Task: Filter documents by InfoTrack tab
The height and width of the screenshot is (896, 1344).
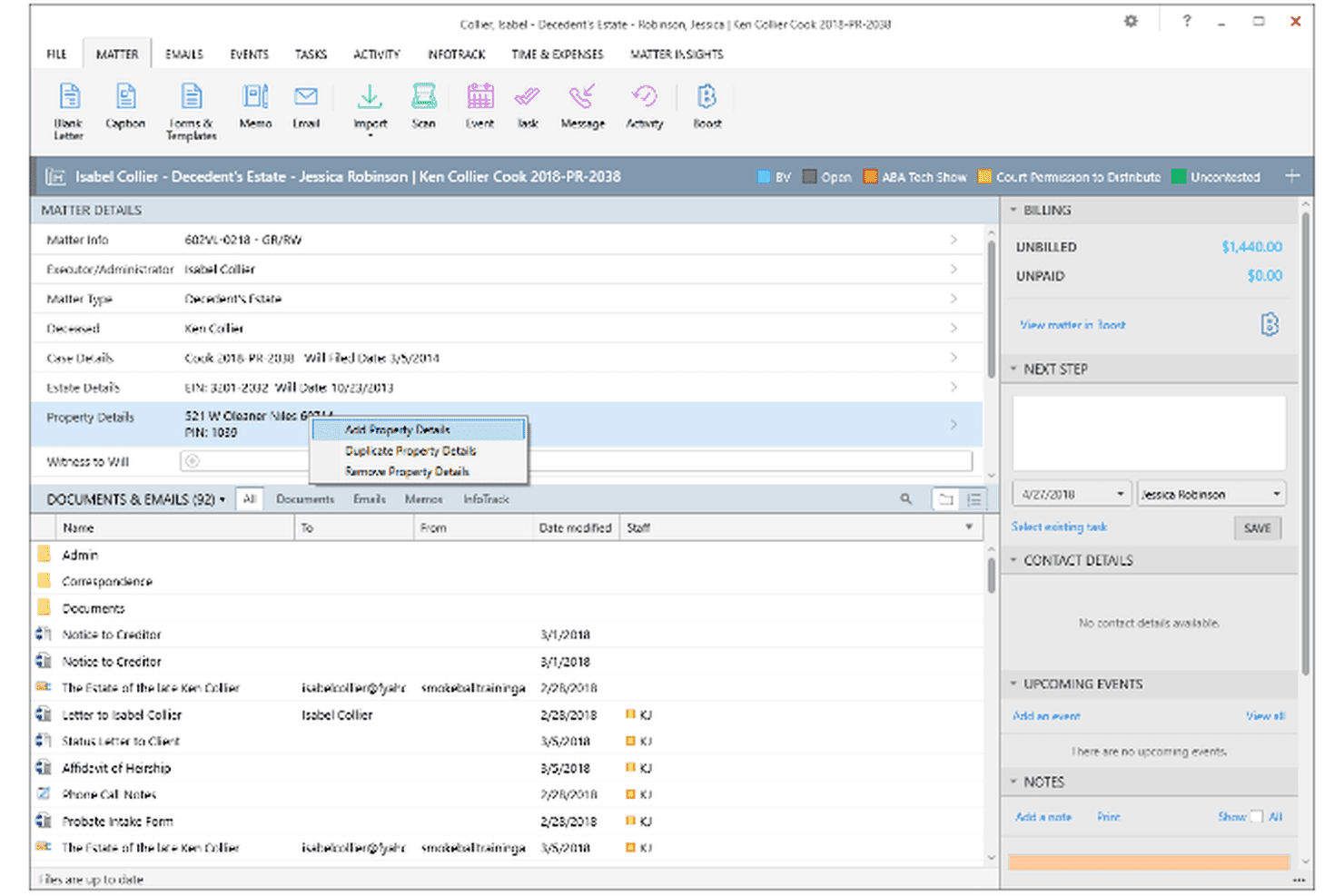Action: click(486, 499)
